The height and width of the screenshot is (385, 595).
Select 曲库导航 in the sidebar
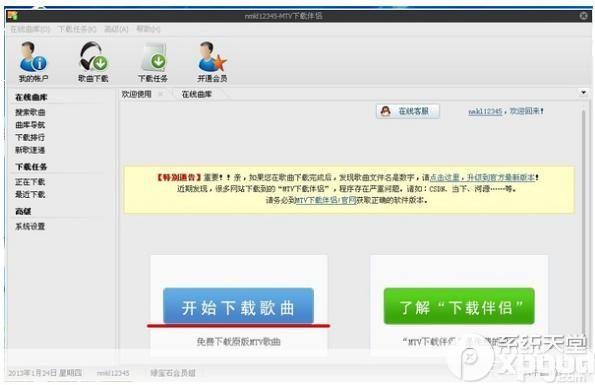coord(30,125)
